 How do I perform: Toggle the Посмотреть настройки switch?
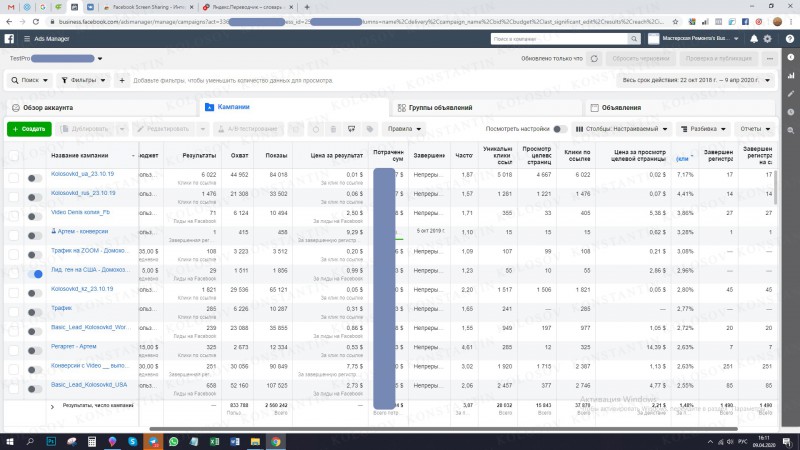[560, 129]
